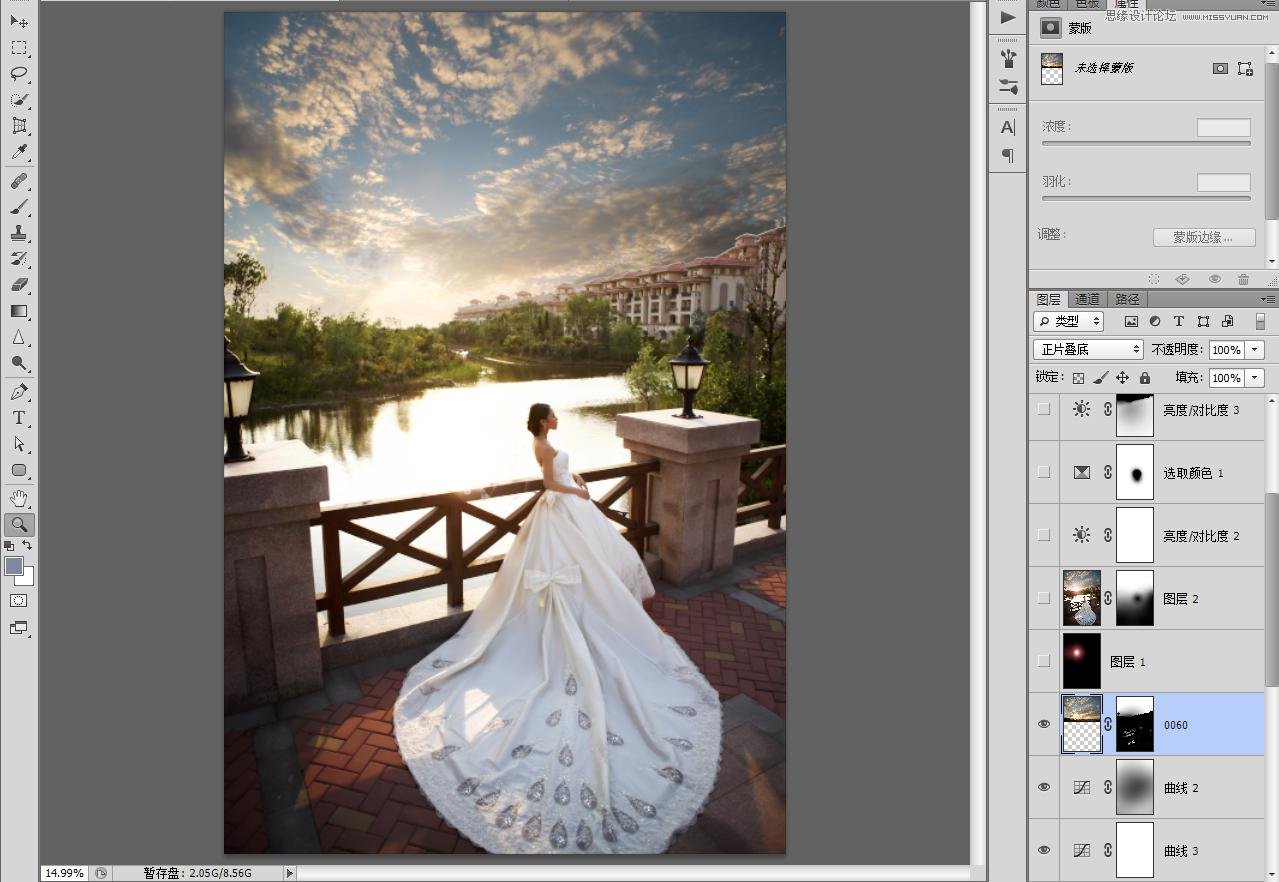Select the Path Selection arrow tool

[19, 444]
